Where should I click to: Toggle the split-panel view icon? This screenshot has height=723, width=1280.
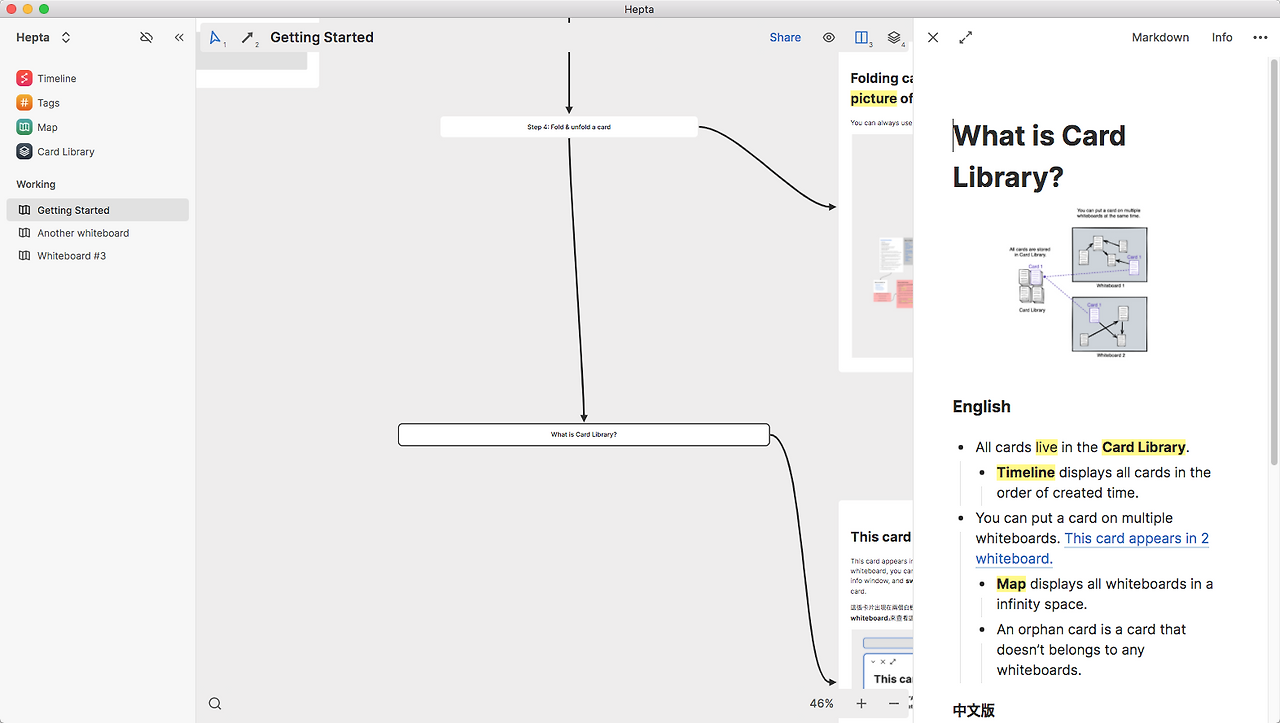click(862, 38)
